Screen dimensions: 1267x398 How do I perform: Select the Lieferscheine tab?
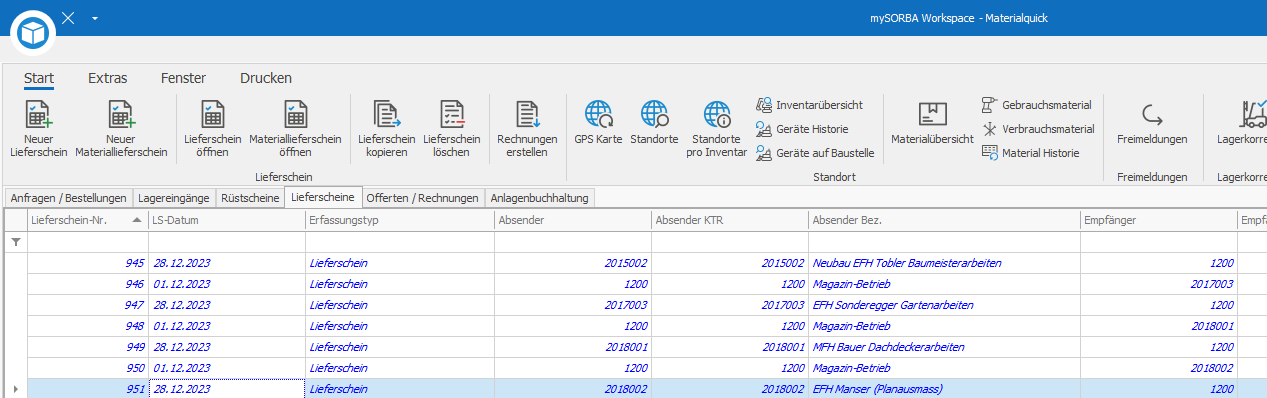(323, 197)
